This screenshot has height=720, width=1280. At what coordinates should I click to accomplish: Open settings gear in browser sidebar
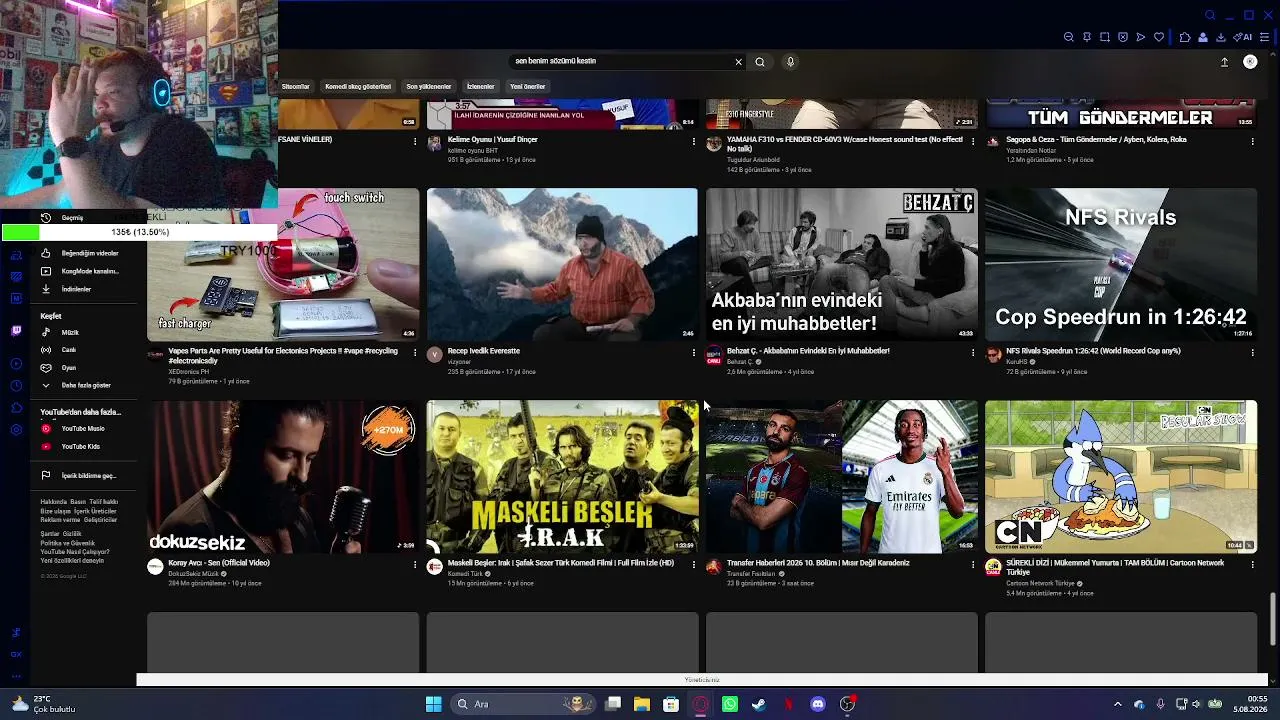(16, 430)
